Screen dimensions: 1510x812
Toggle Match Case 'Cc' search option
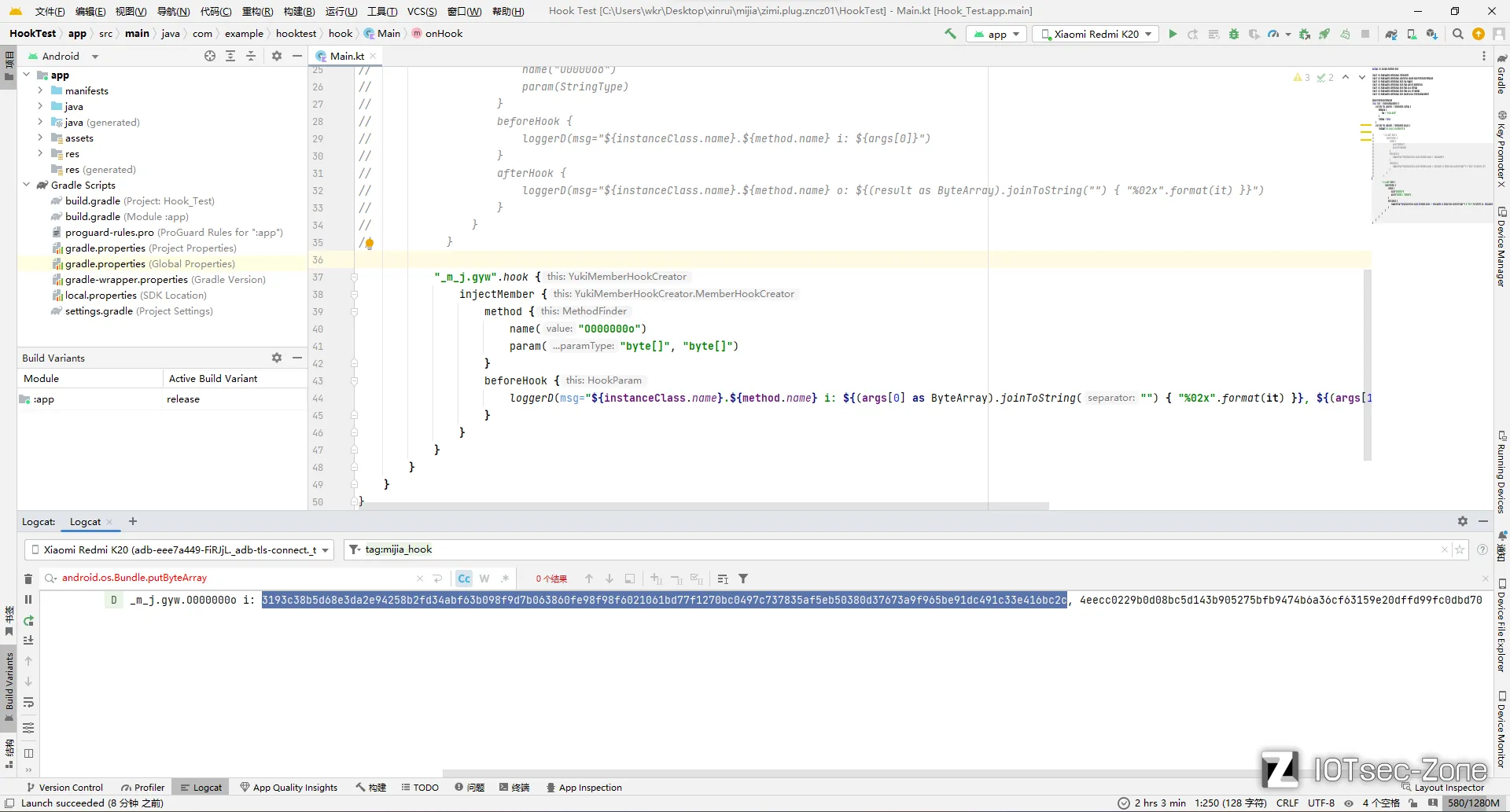pyautogui.click(x=464, y=579)
